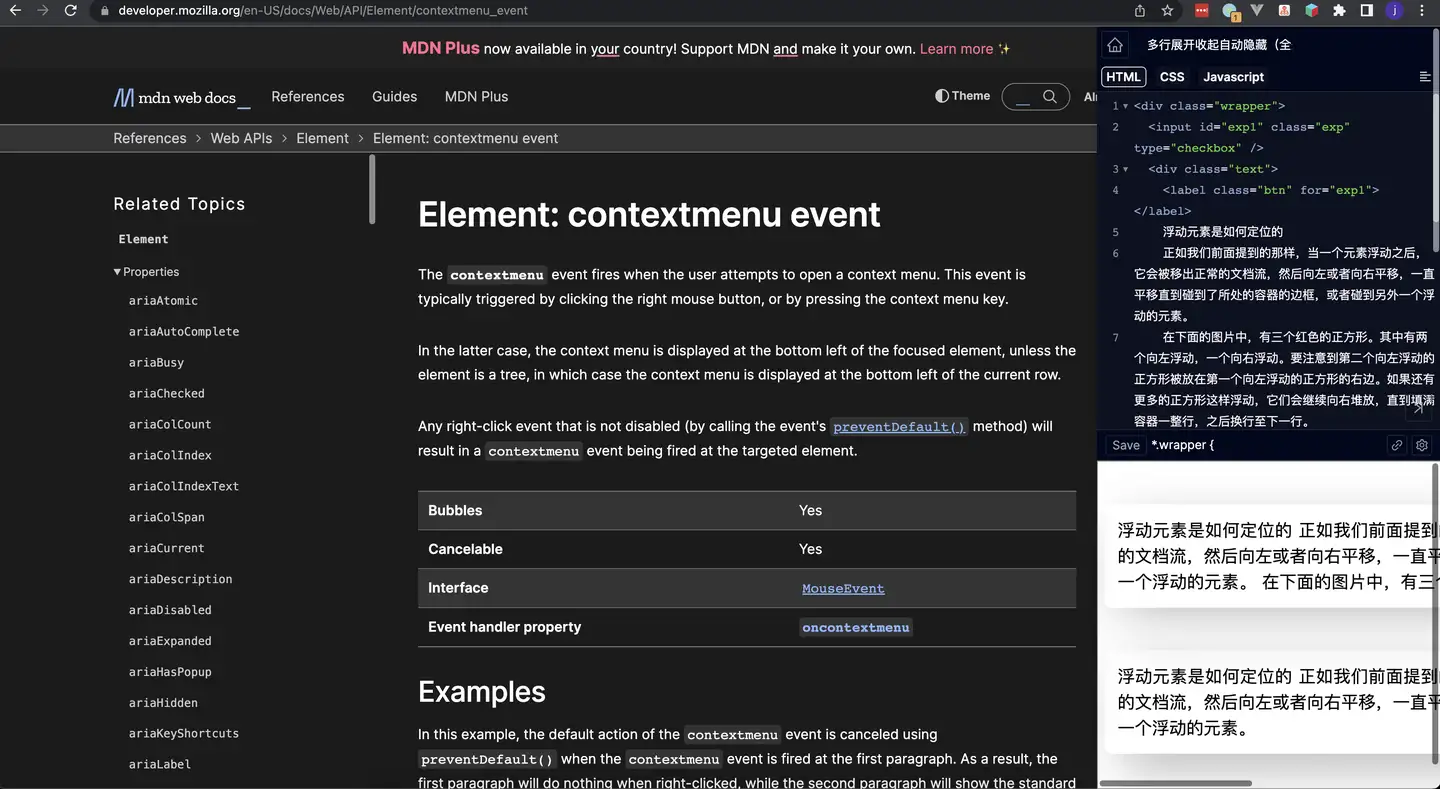Click the search magnifier icon
The width and height of the screenshot is (1440, 789).
coord(1049,96)
